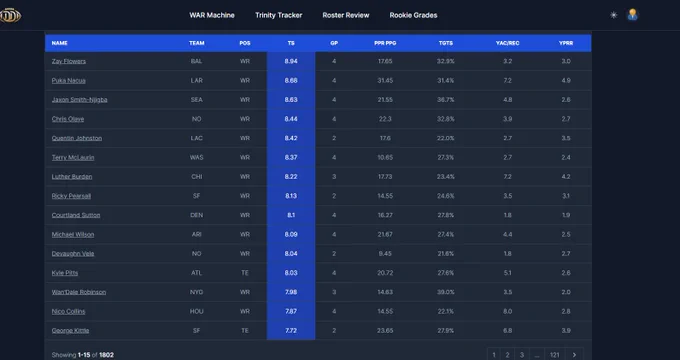The image size is (680, 360).
Task: Open Luther Burden player link
Action: 72,177
